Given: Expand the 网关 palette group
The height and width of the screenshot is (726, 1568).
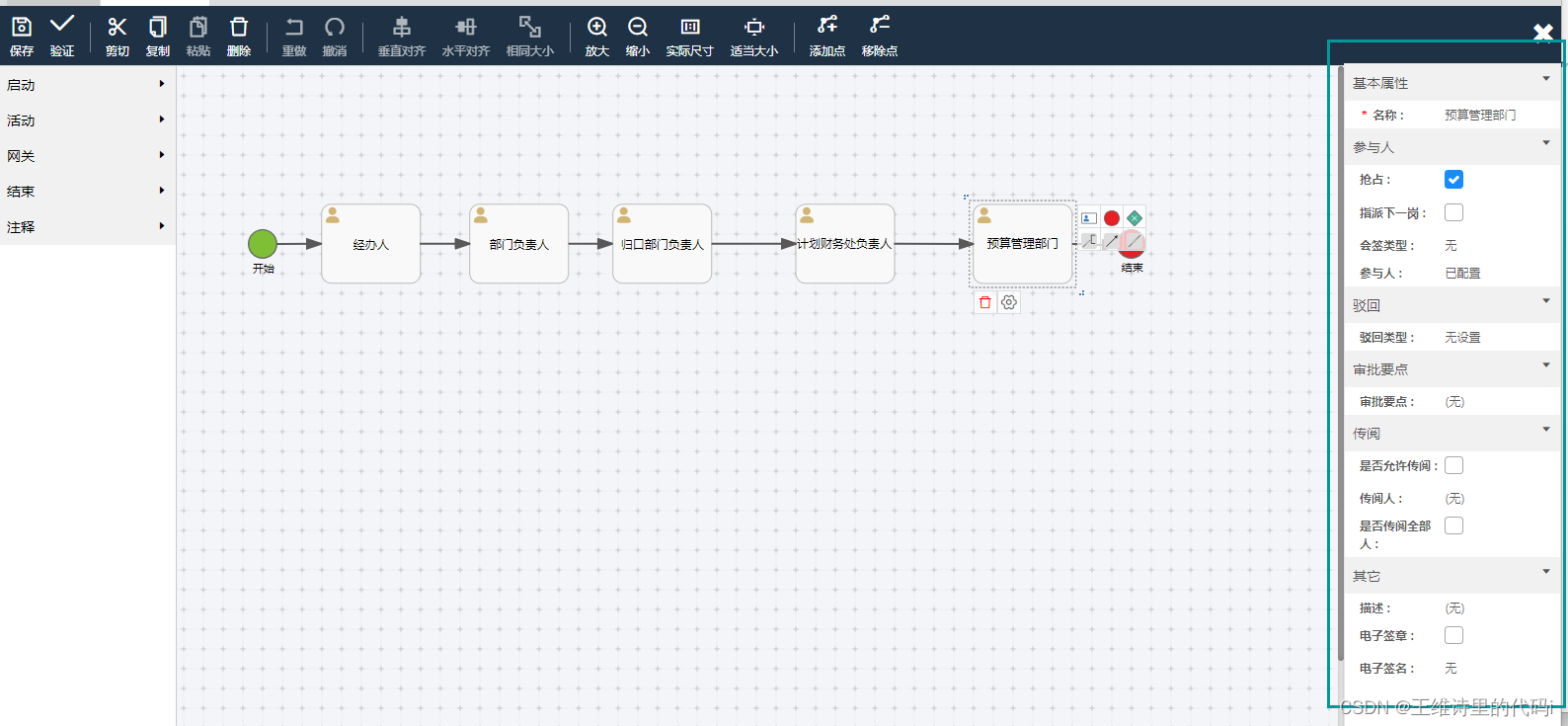Looking at the screenshot, I should pyautogui.click(x=87, y=156).
